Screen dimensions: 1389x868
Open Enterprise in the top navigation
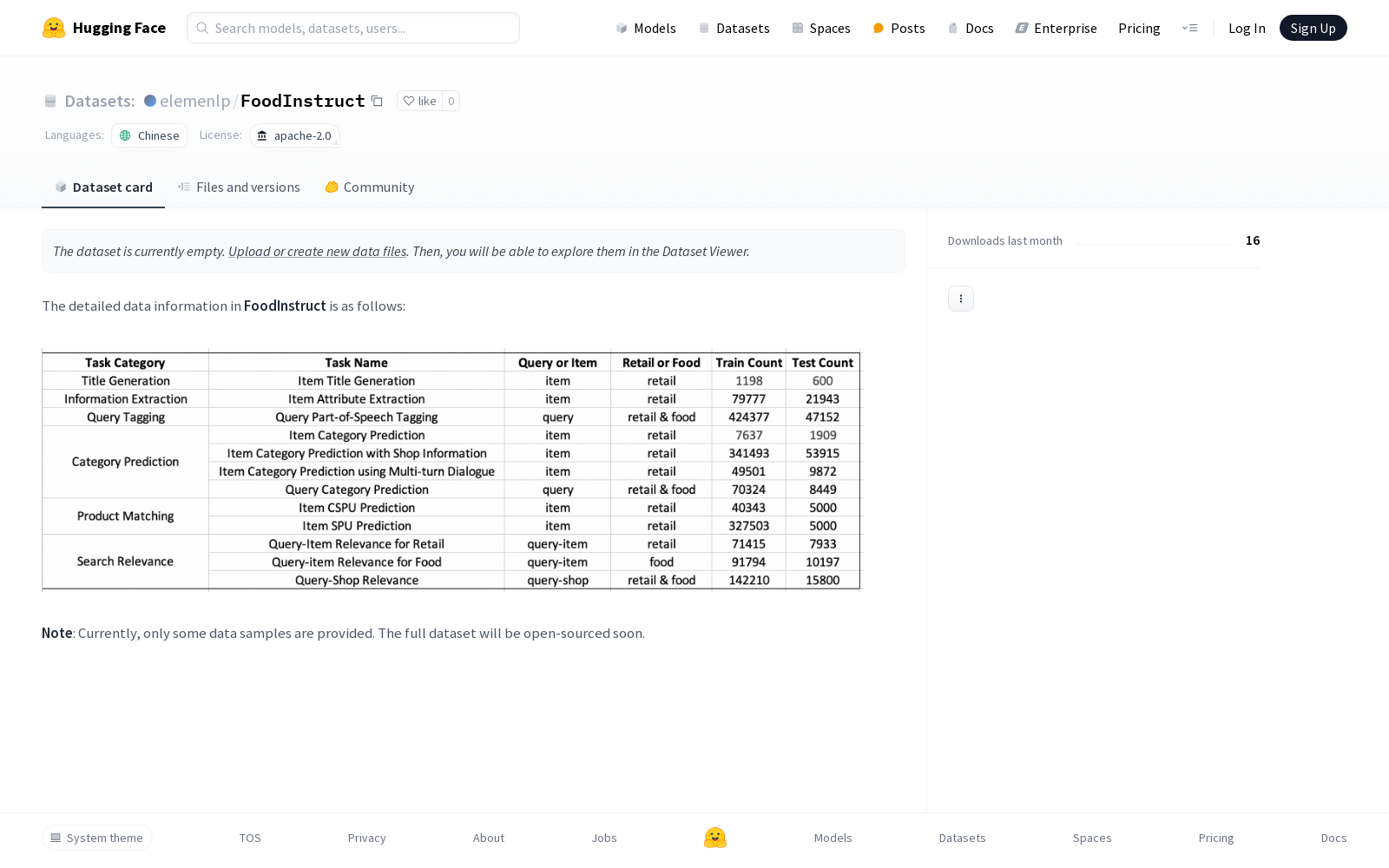[1057, 28]
